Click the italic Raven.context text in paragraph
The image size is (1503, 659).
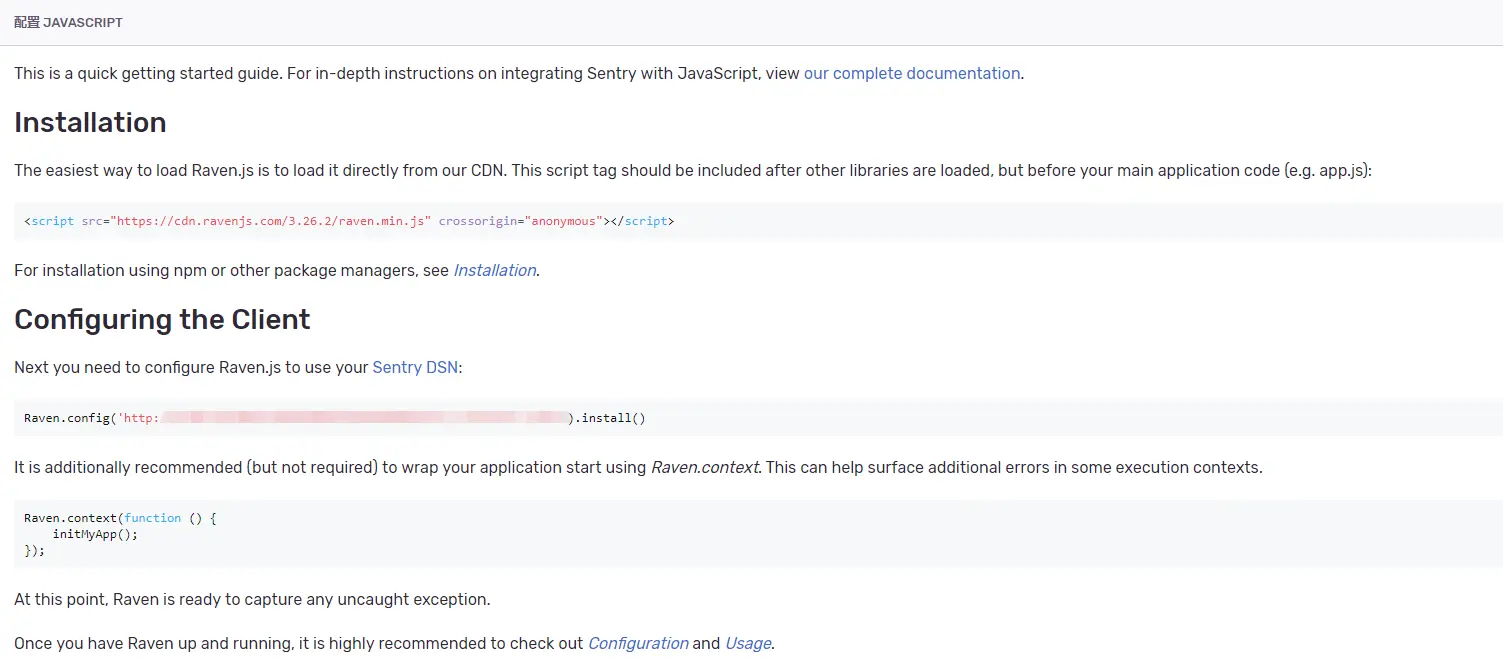click(x=705, y=467)
